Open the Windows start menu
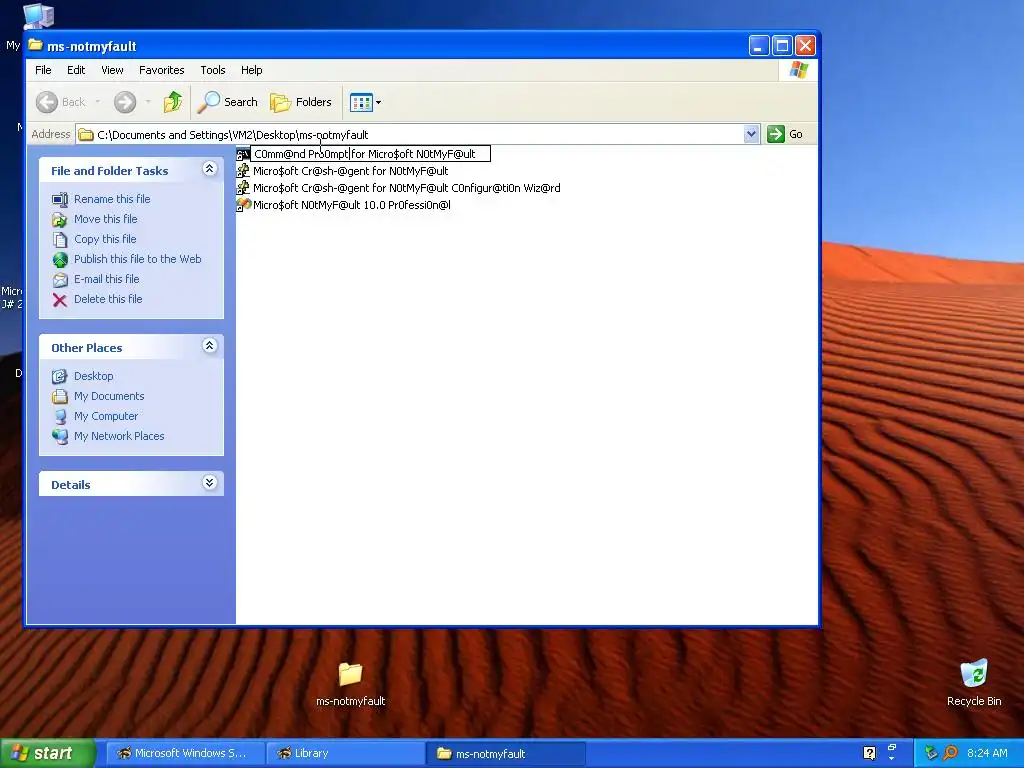 pos(47,753)
